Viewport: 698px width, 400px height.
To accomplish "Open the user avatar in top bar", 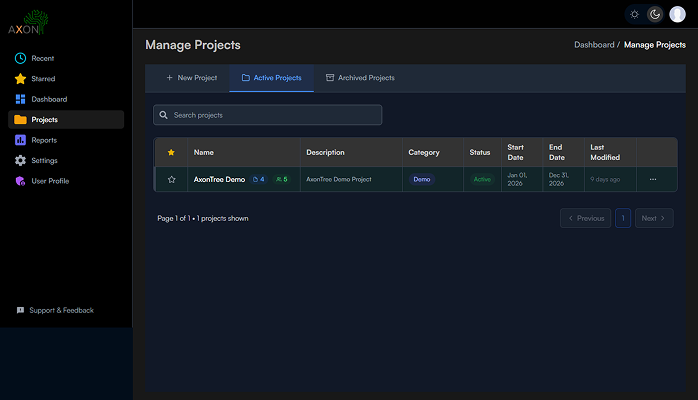I will click(x=678, y=14).
